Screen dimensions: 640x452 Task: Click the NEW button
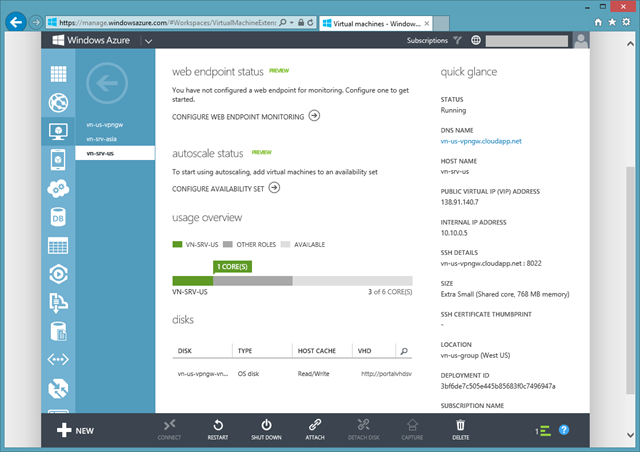[76, 430]
